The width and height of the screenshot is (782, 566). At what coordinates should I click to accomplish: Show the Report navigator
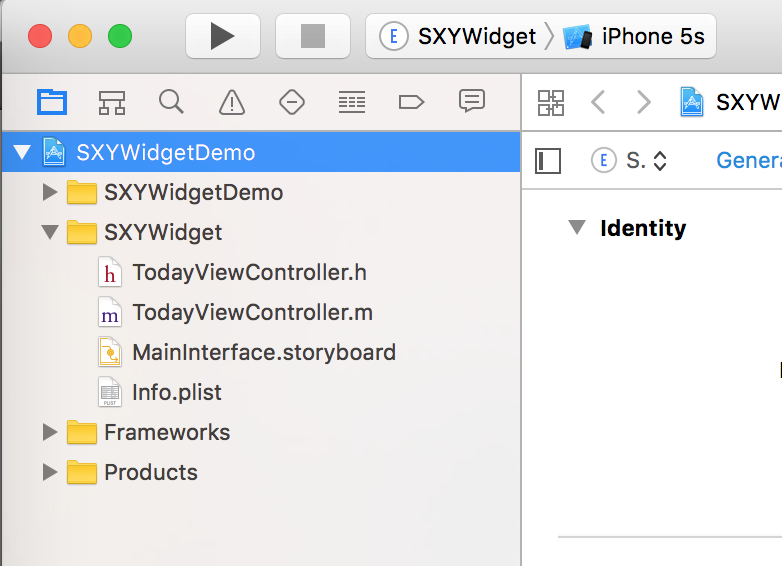pyautogui.click(x=471, y=101)
